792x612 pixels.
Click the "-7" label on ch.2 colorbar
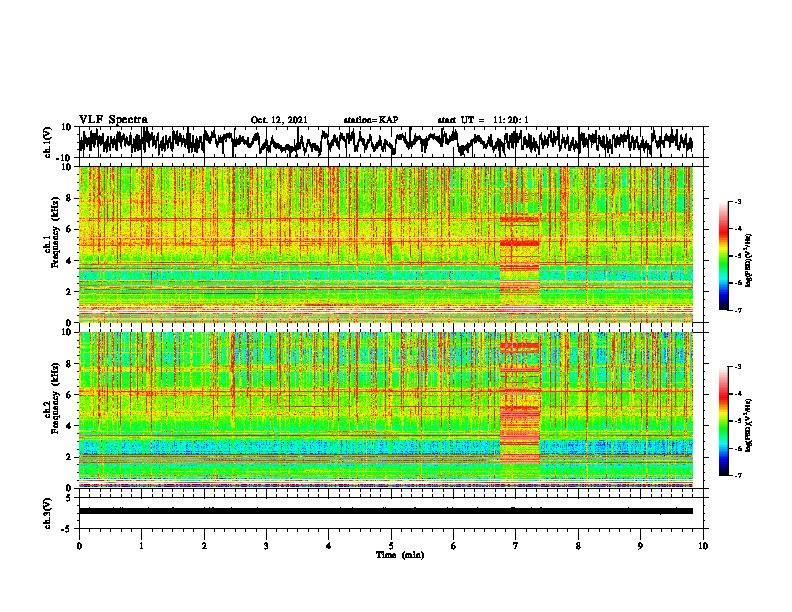[737, 475]
